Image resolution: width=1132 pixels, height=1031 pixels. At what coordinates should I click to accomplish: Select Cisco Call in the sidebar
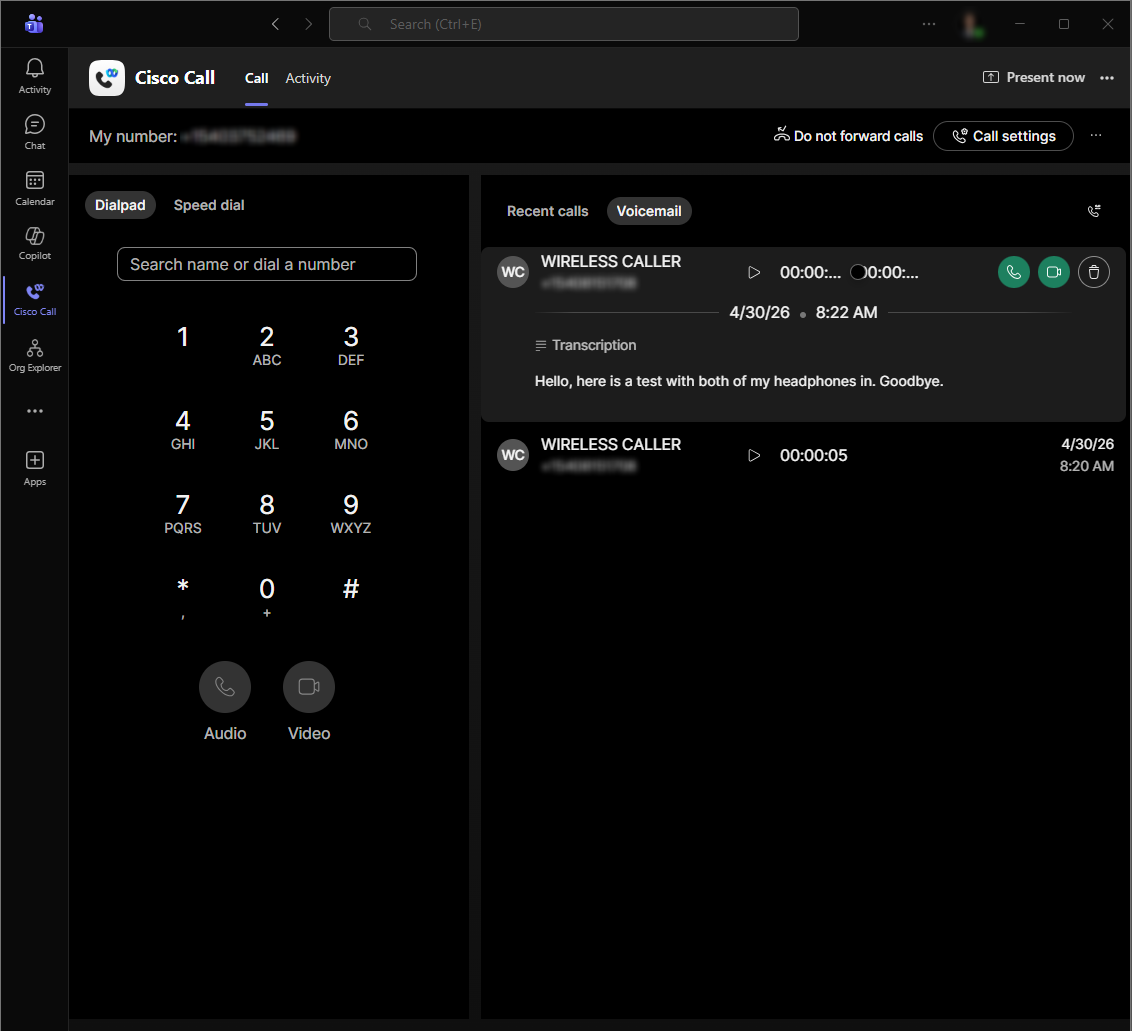tap(35, 300)
